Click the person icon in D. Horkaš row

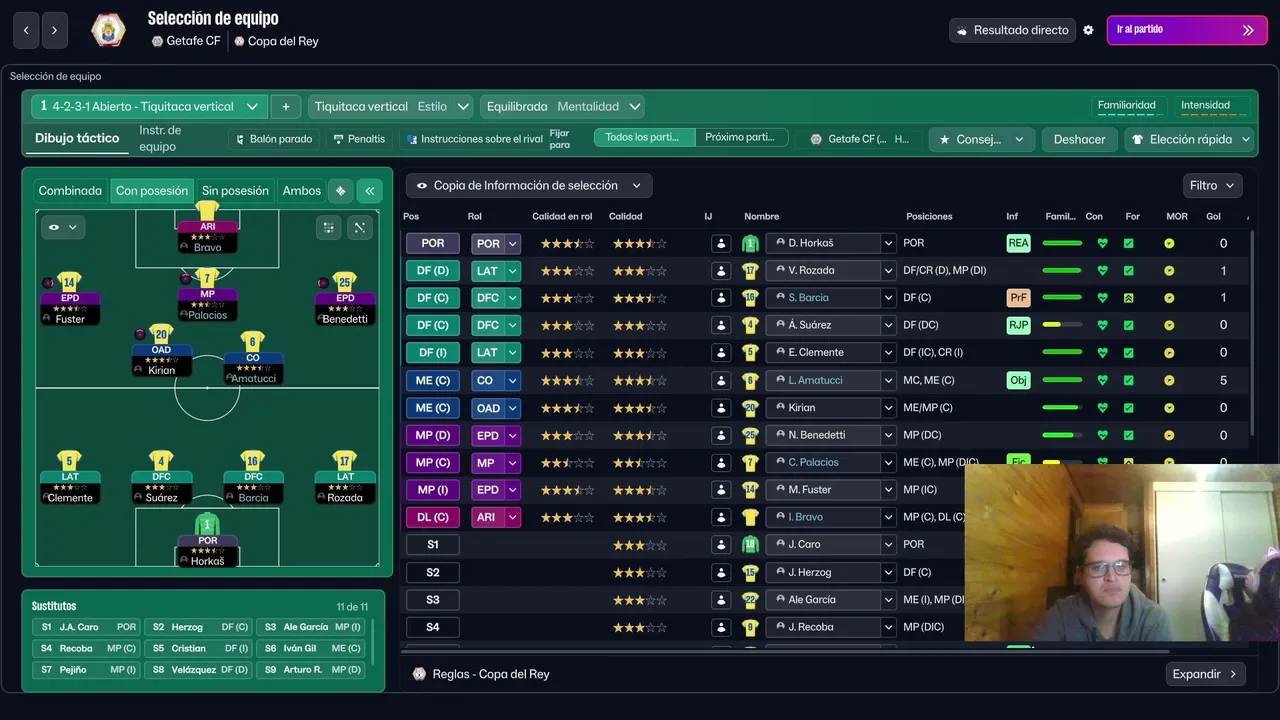(x=720, y=243)
